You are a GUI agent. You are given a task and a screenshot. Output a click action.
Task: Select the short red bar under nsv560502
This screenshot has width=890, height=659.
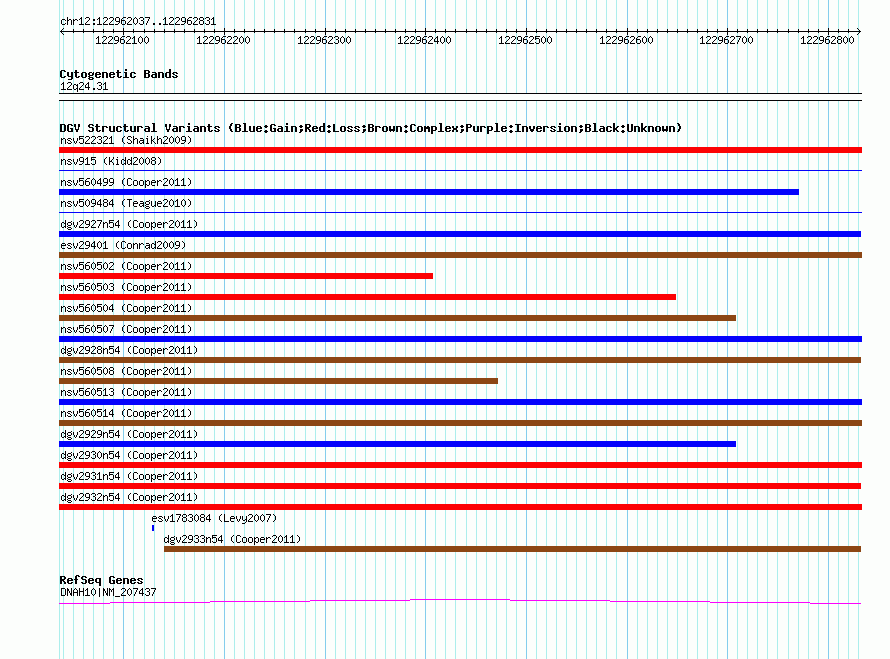(246, 276)
